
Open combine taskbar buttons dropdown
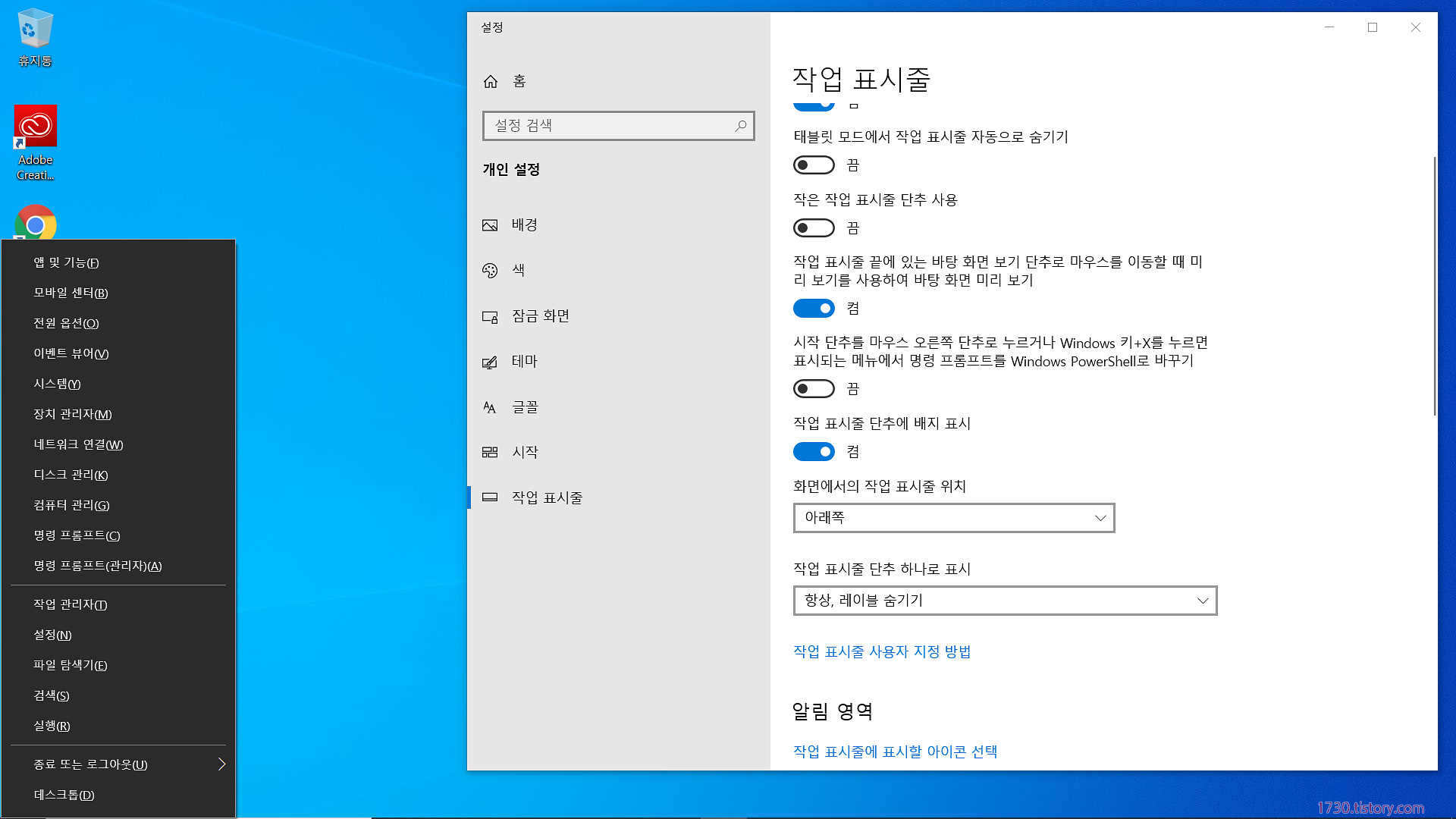(1005, 601)
